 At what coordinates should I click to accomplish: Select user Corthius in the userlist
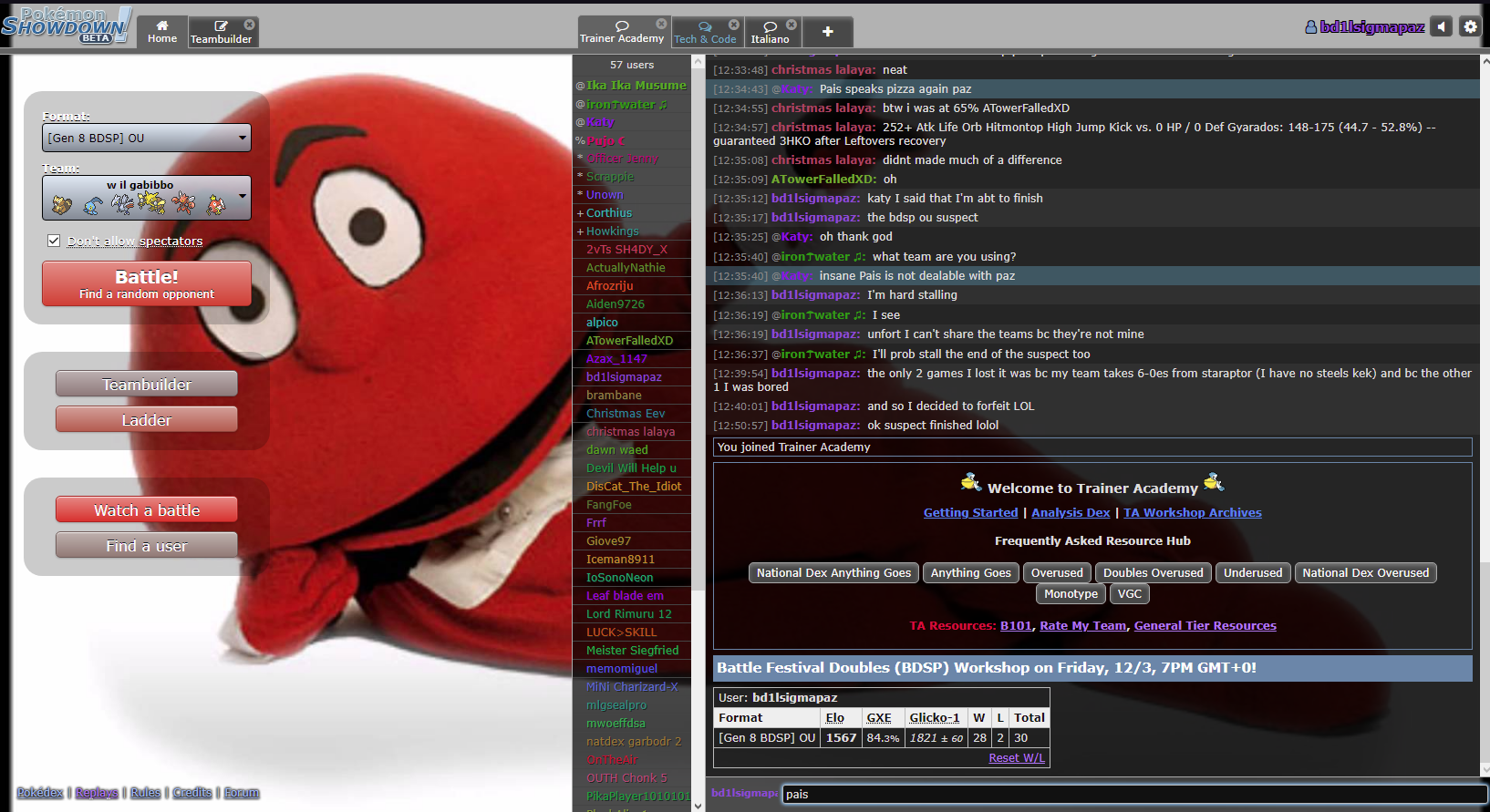coord(632,213)
